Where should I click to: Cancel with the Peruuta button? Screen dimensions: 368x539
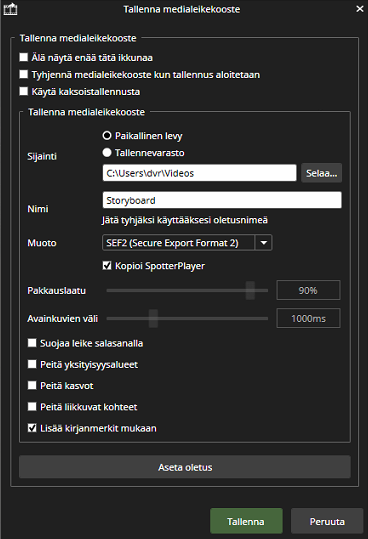[327, 521]
